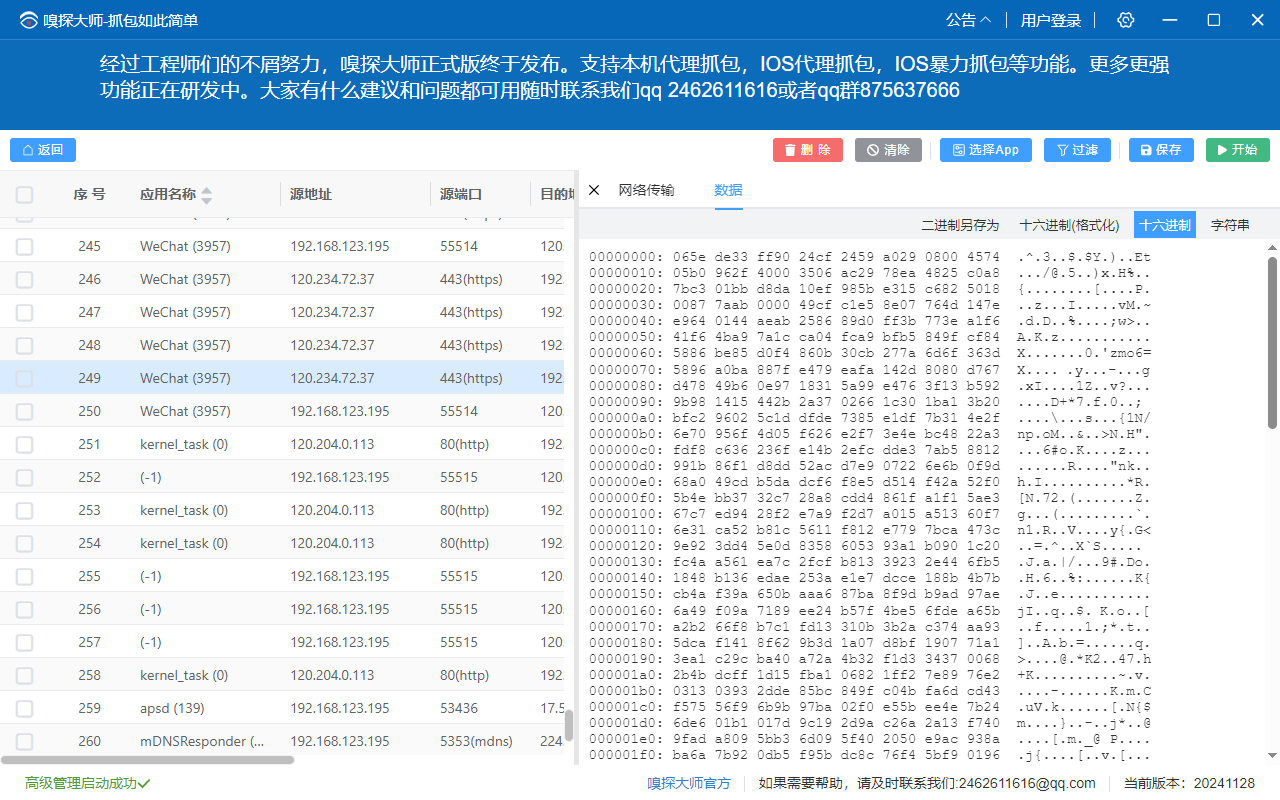Click the sniffer app logo icon
The image size is (1280, 800).
click(28, 20)
